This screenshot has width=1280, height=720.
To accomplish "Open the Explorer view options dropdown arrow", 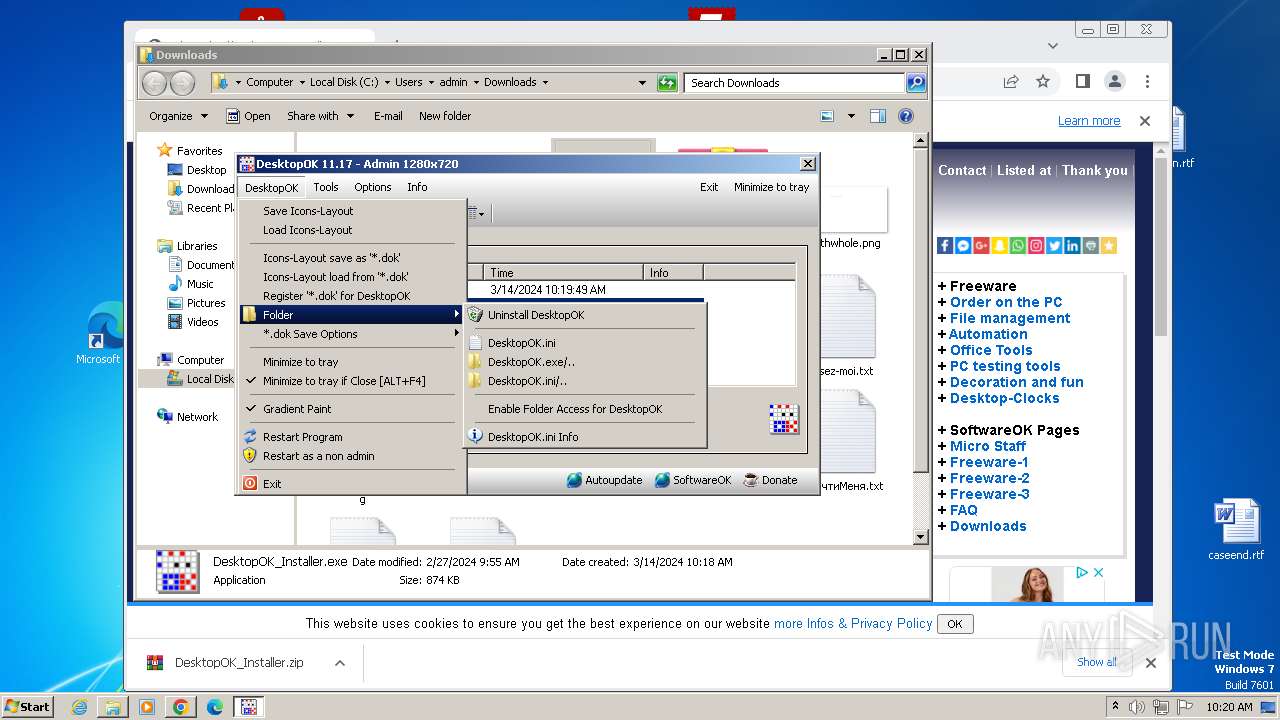I will coord(851,116).
